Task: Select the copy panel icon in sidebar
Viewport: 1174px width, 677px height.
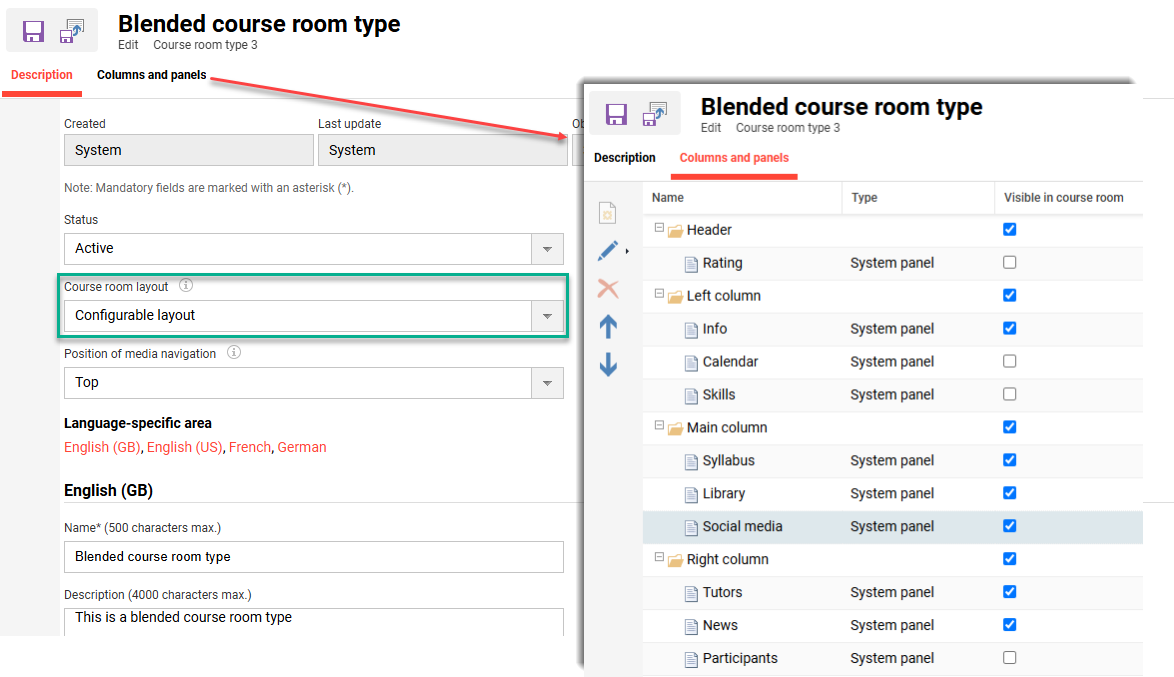Action: coord(608,212)
